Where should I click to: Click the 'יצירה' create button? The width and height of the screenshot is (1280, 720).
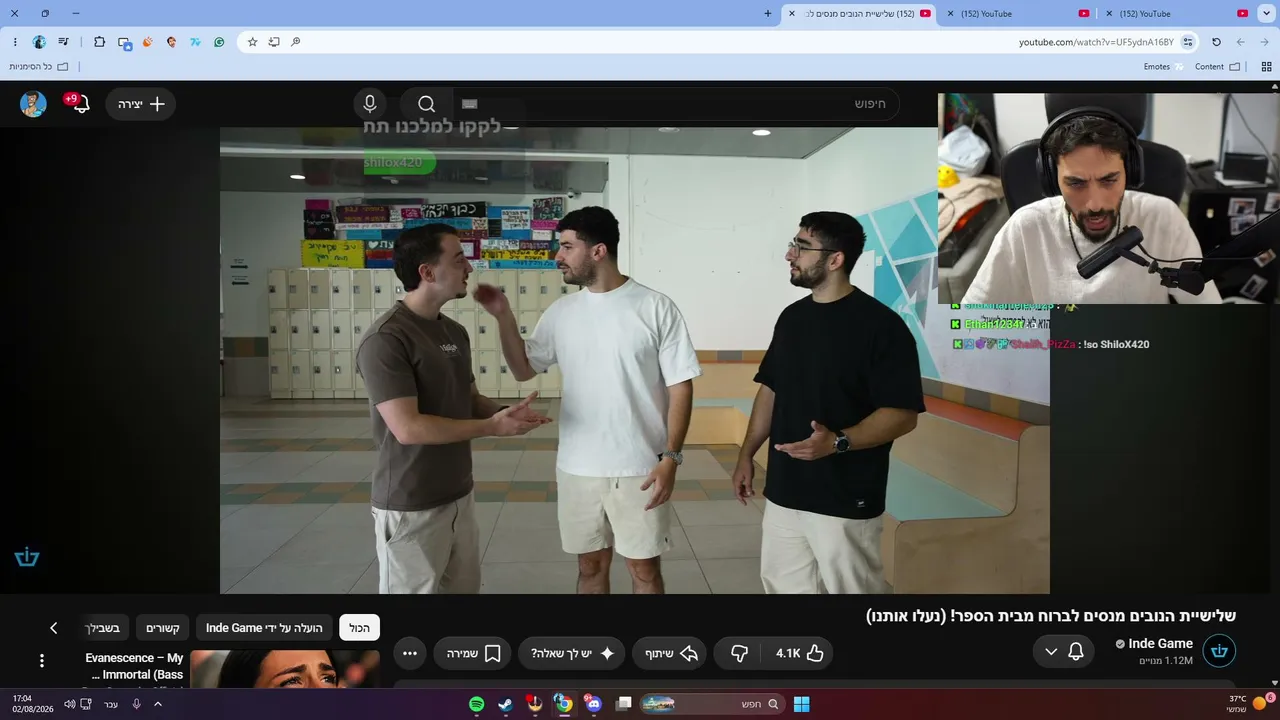pyautogui.click(x=140, y=104)
